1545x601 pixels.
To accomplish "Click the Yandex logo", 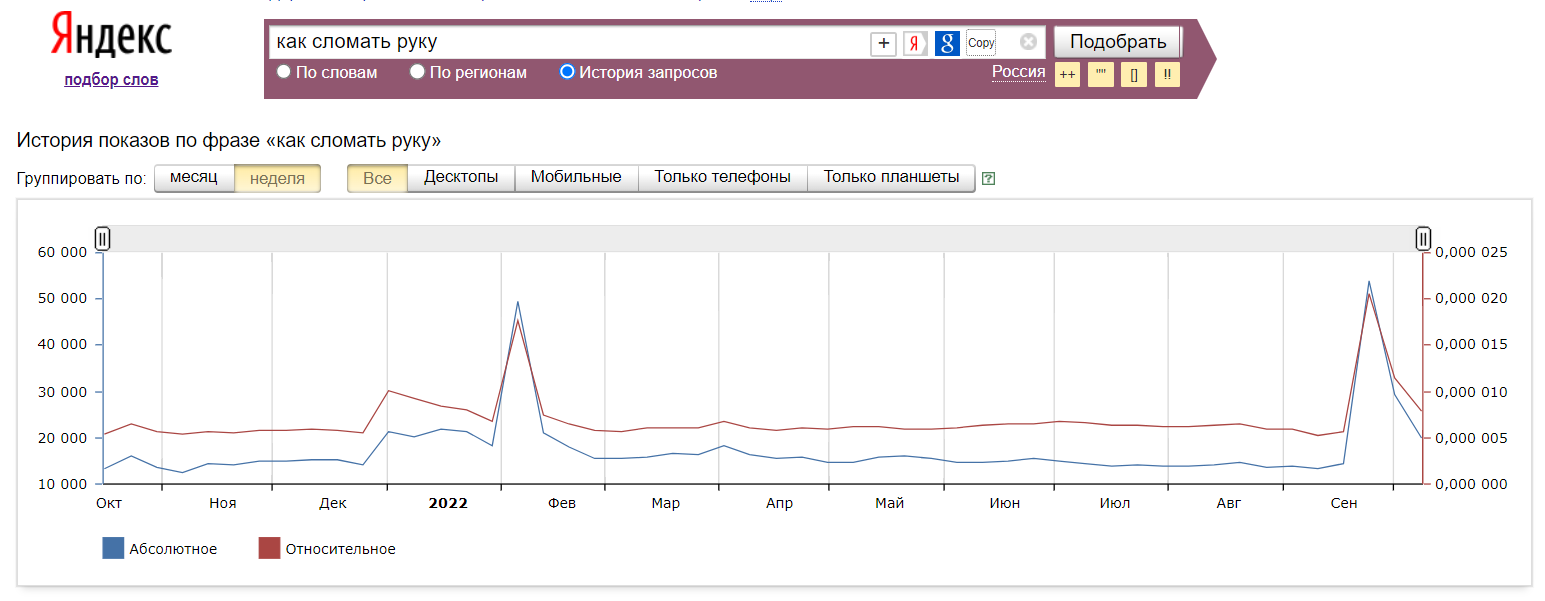I will click(x=111, y=37).
